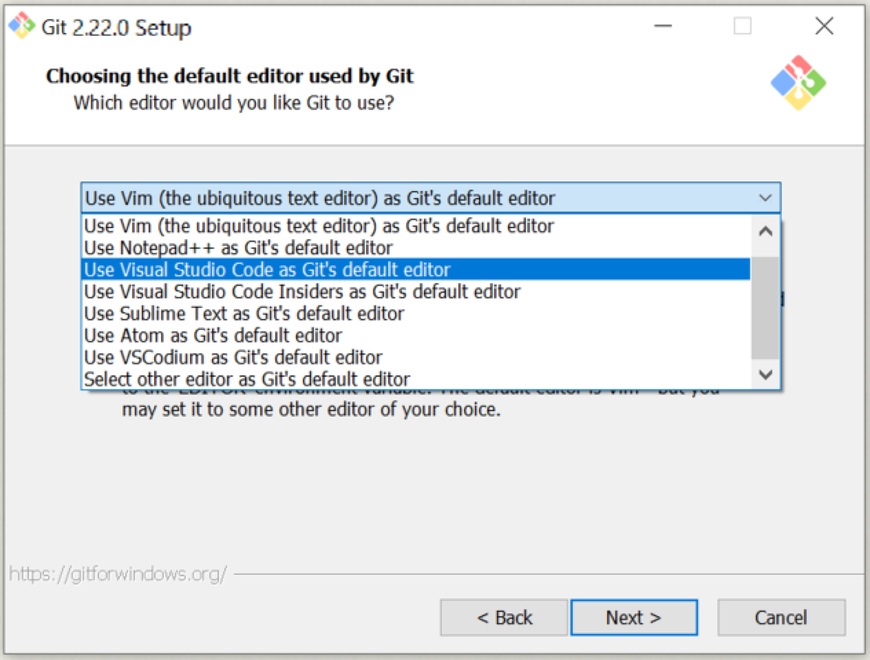
Task: Click the Git 2.22.0 Setup title text
Action: (117, 27)
